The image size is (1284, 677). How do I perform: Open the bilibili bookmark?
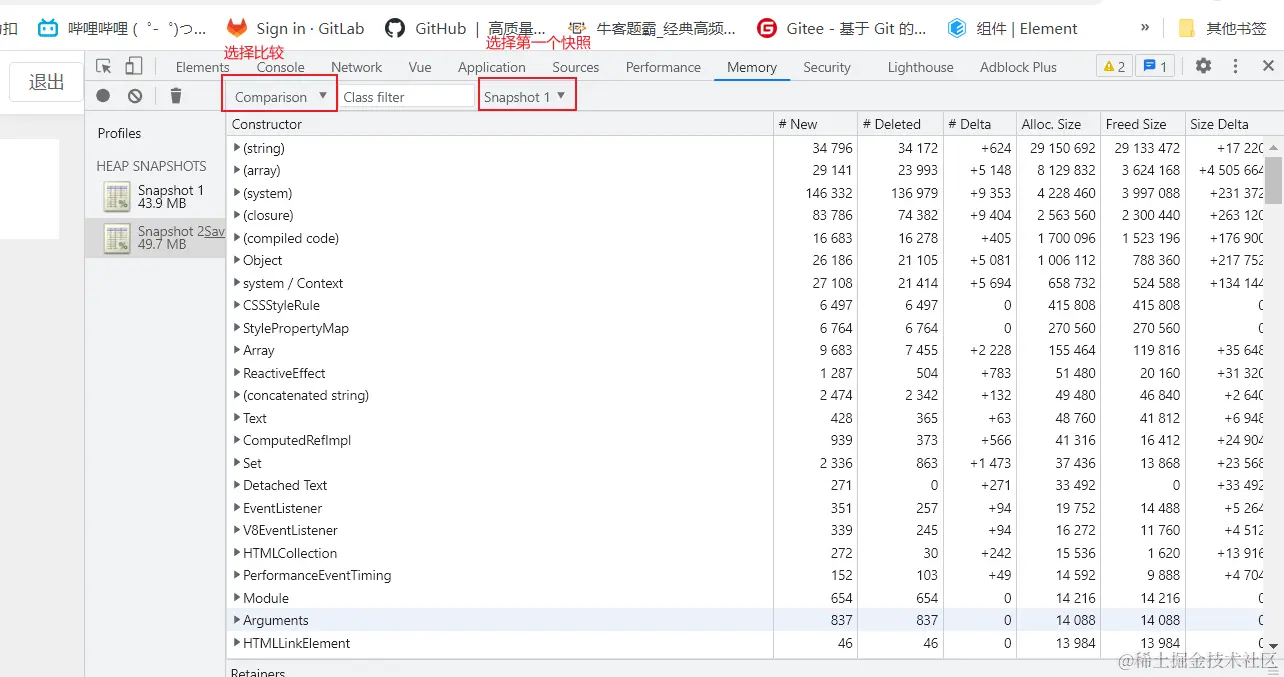coord(122,28)
